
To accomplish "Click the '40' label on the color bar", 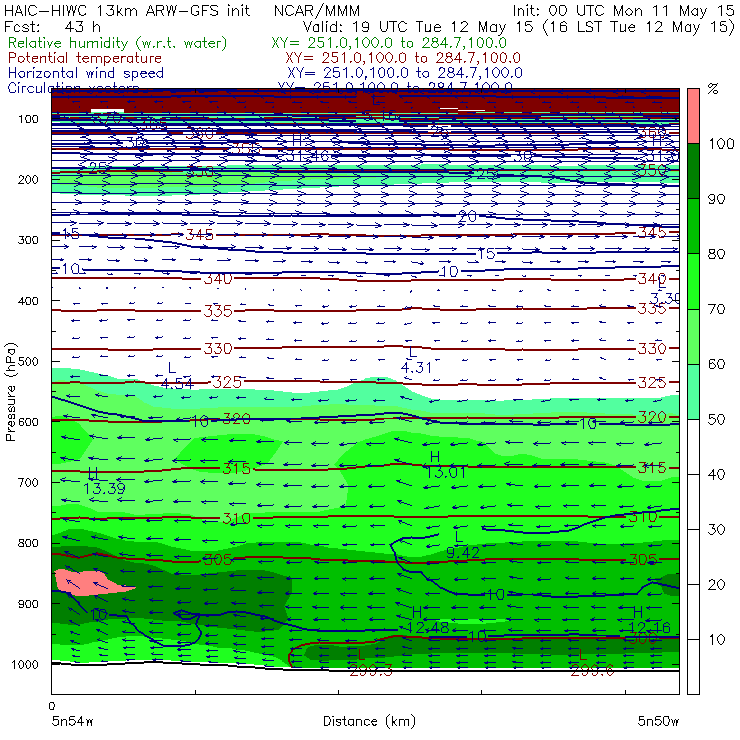I will point(717,474).
